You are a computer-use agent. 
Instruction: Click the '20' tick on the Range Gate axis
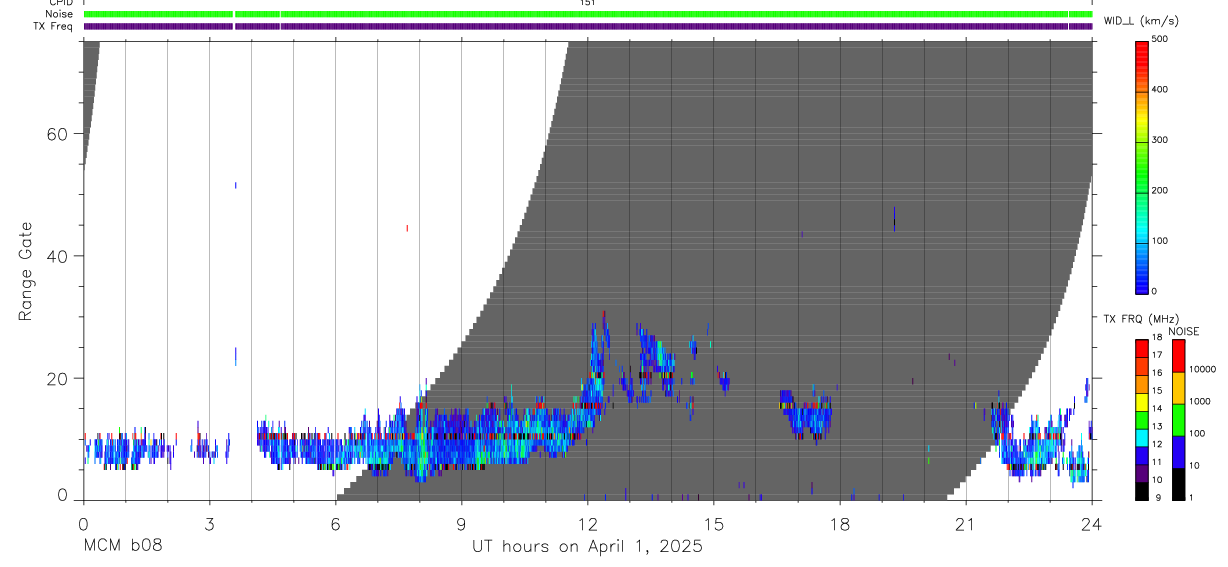pyautogui.click(x=60, y=378)
